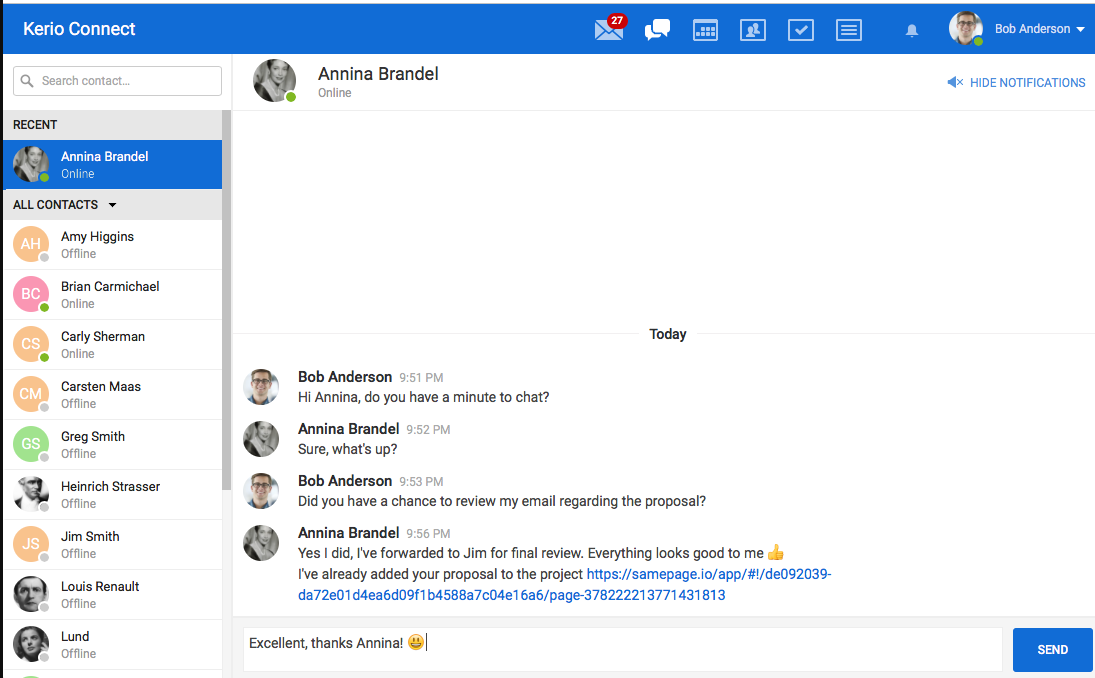Send the typed message

(x=1052, y=649)
